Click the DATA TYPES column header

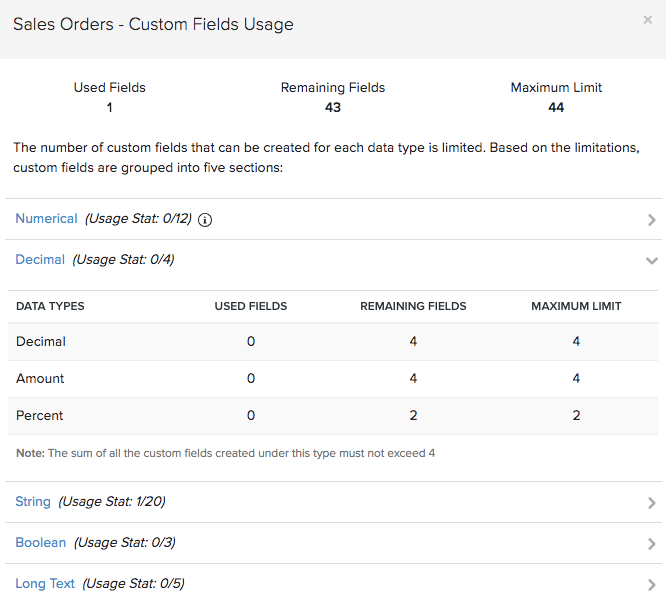pyautogui.click(x=50, y=306)
